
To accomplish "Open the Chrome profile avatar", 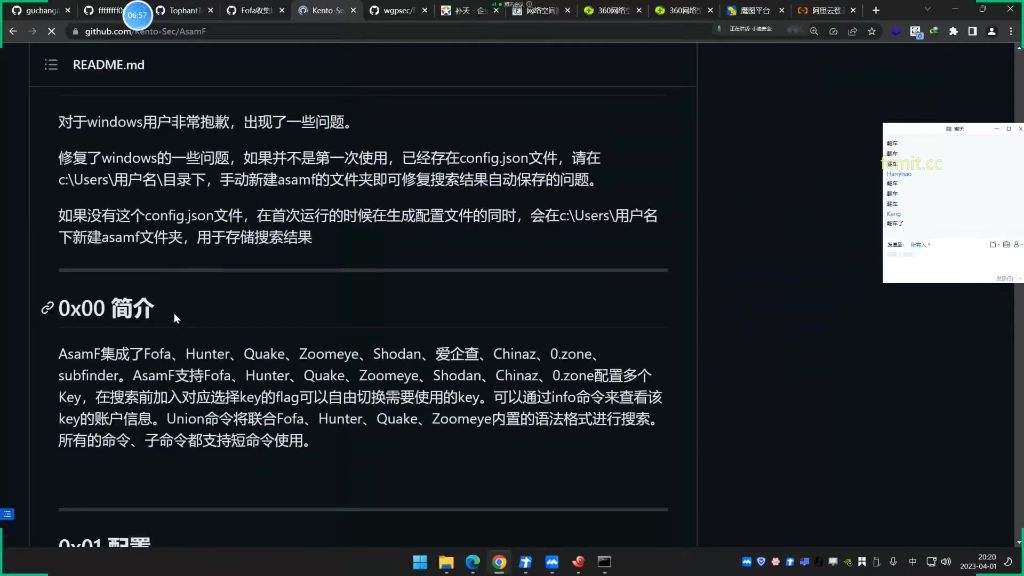I will [x=991, y=31].
